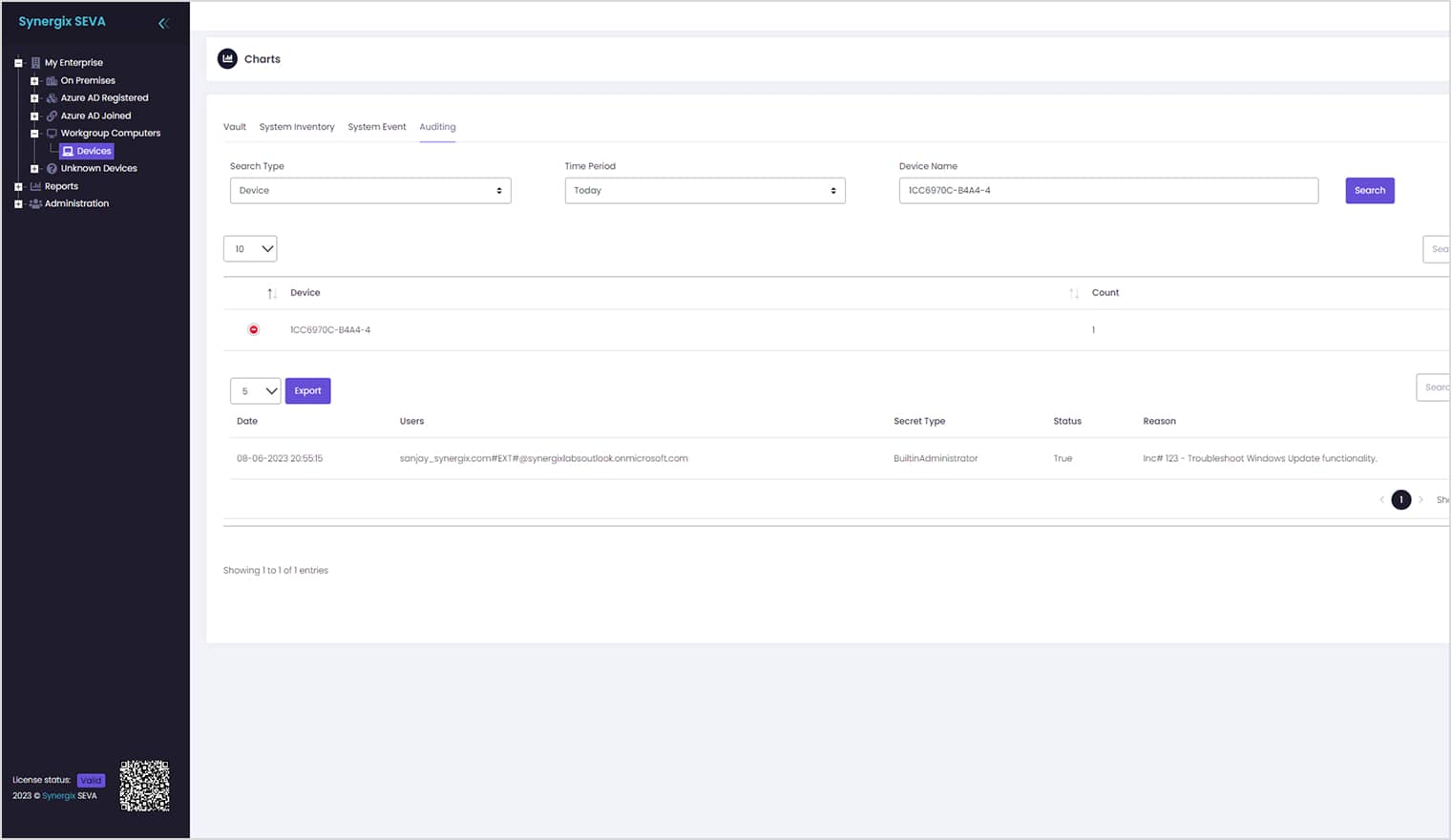
Task: Export the audit records
Action: pyautogui.click(x=307, y=391)
